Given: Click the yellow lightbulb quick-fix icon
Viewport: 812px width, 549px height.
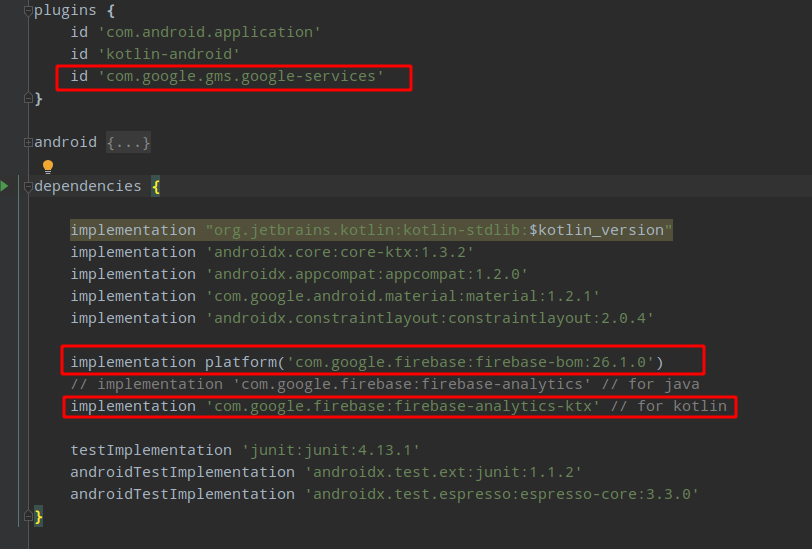Looking at the screenshot, I should click(48, 167).
